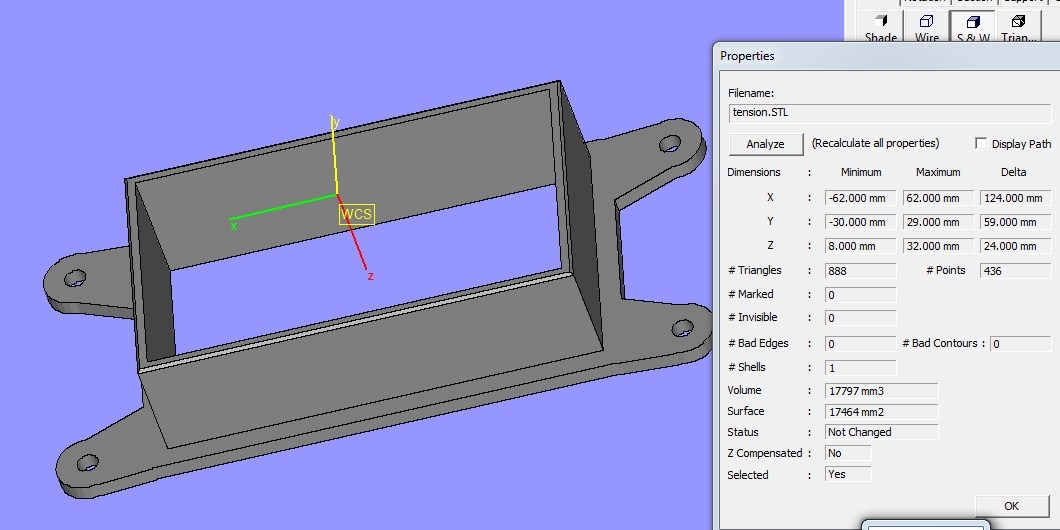Select the Z Maximum value 32.000 mm
The image size is (1060, 530).
(x=938, y=246)
